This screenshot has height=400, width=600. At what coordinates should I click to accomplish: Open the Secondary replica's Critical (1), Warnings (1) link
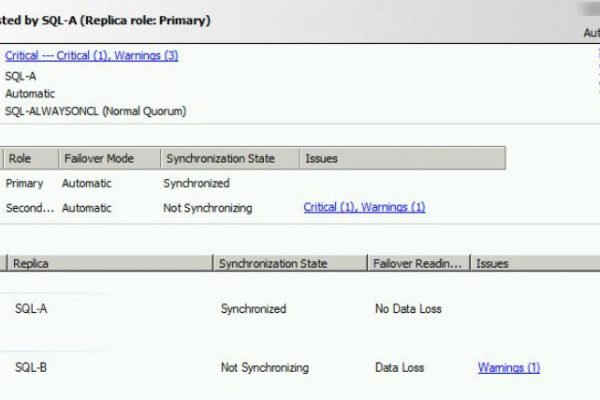coord(364,207)
